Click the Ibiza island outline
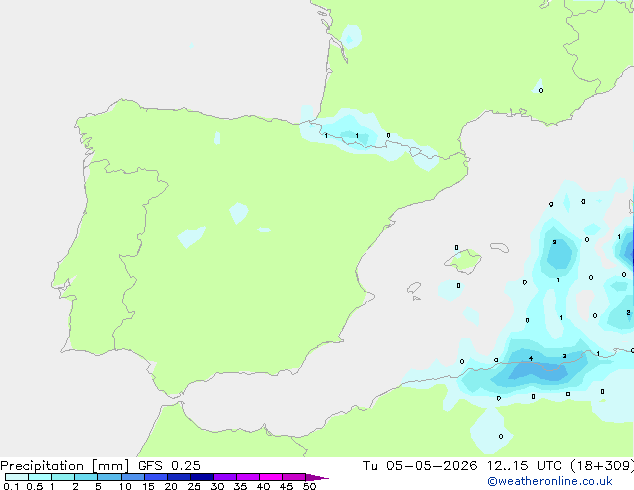The width and height of the screenshot is (634, 490). pos(414,288)
